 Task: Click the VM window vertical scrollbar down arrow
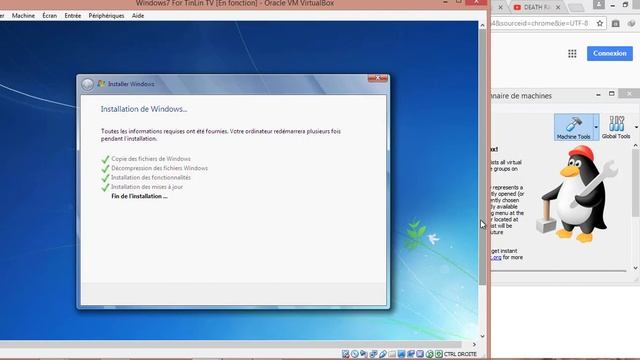click(x=482, y=336)
